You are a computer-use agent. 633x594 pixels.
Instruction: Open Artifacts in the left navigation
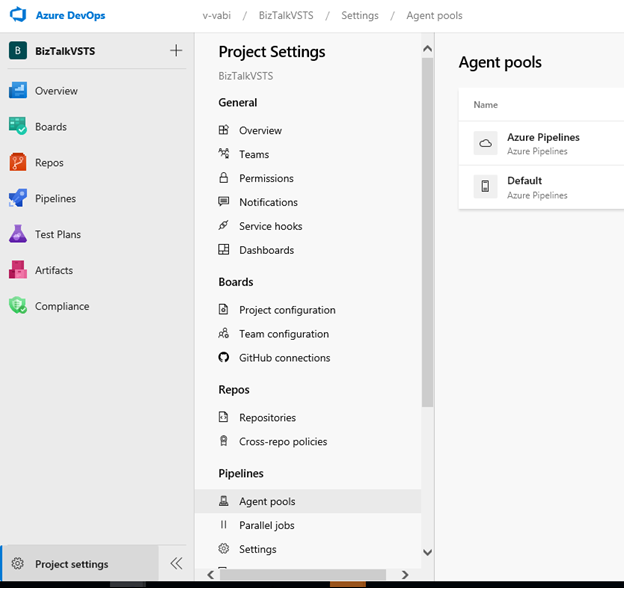(x=54, y=271)
